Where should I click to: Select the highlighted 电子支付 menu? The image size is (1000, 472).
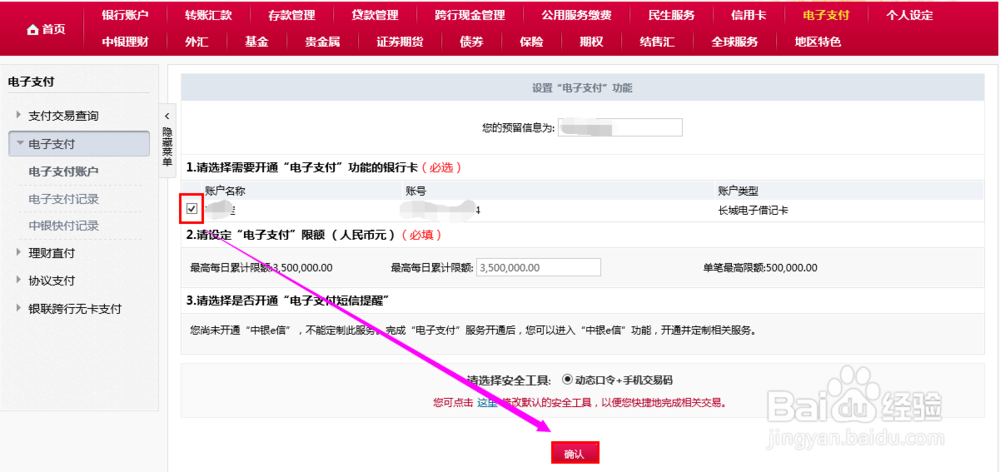point(826,15)
